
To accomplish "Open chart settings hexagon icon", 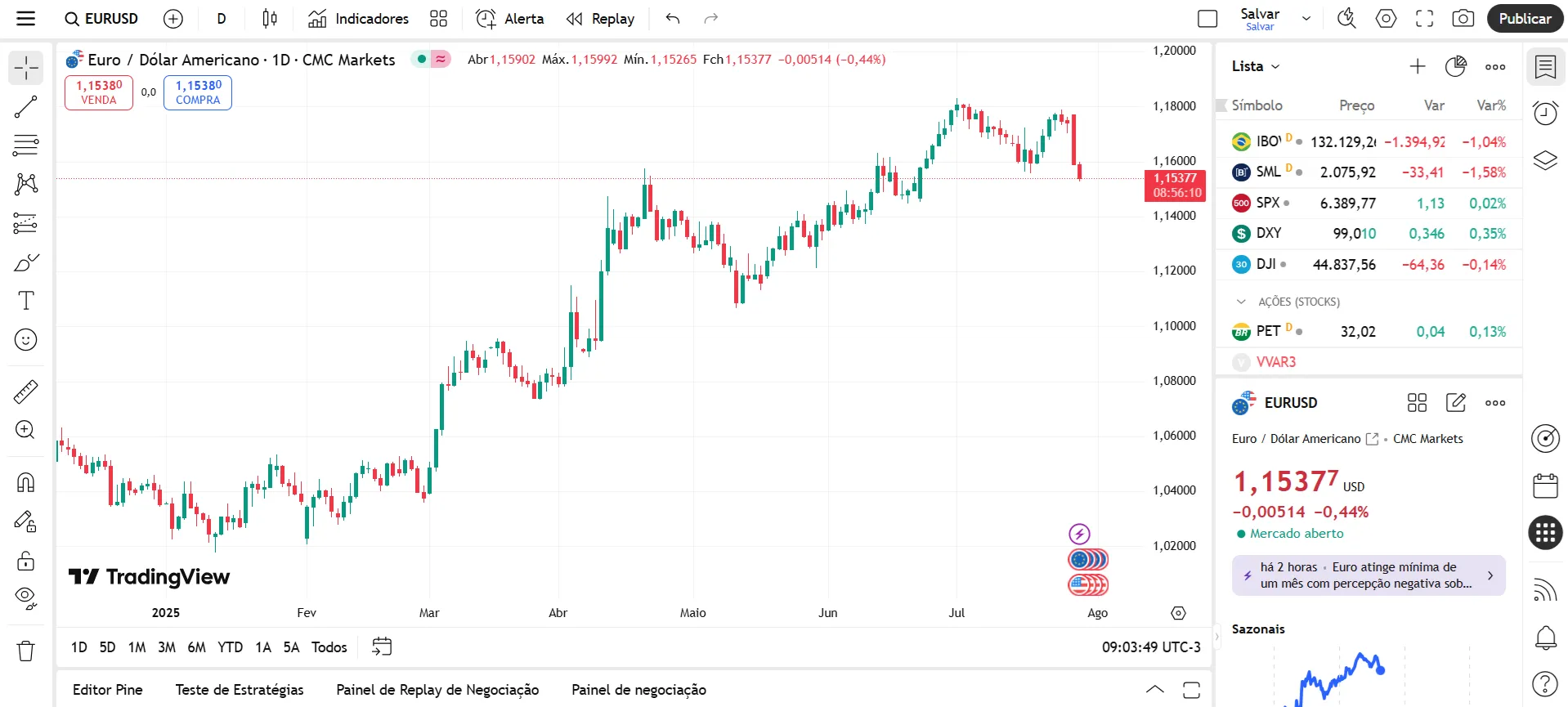I will pyautogui.click(x=1387, y=18).
